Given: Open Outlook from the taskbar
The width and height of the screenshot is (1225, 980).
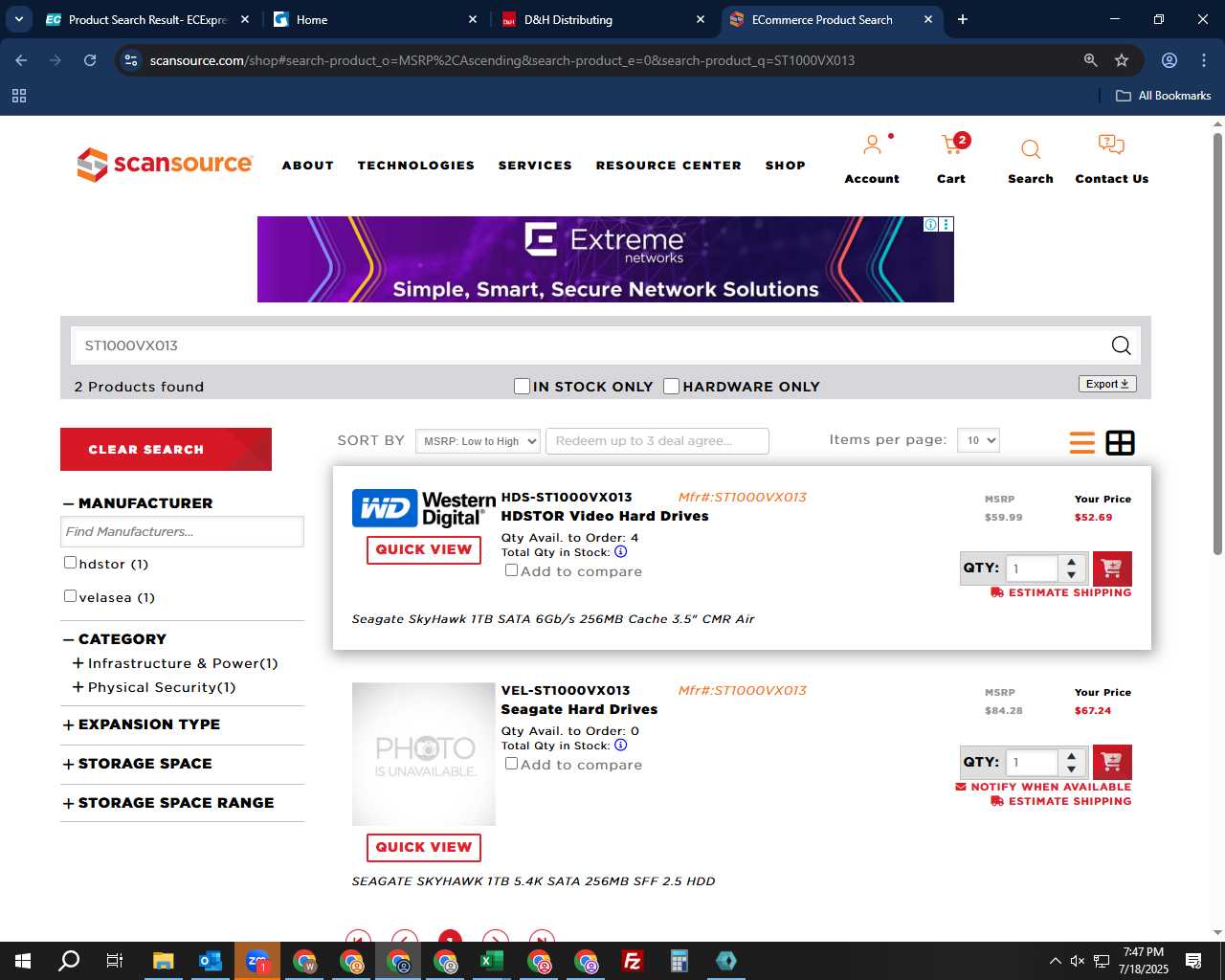Looking at the screenshot, I should pos(211,961).
